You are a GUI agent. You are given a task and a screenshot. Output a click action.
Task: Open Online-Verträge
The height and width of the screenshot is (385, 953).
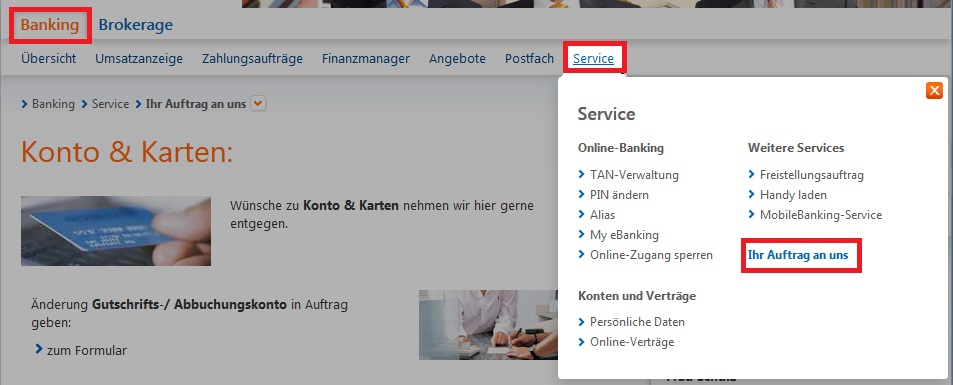click(x=632, y=342)
